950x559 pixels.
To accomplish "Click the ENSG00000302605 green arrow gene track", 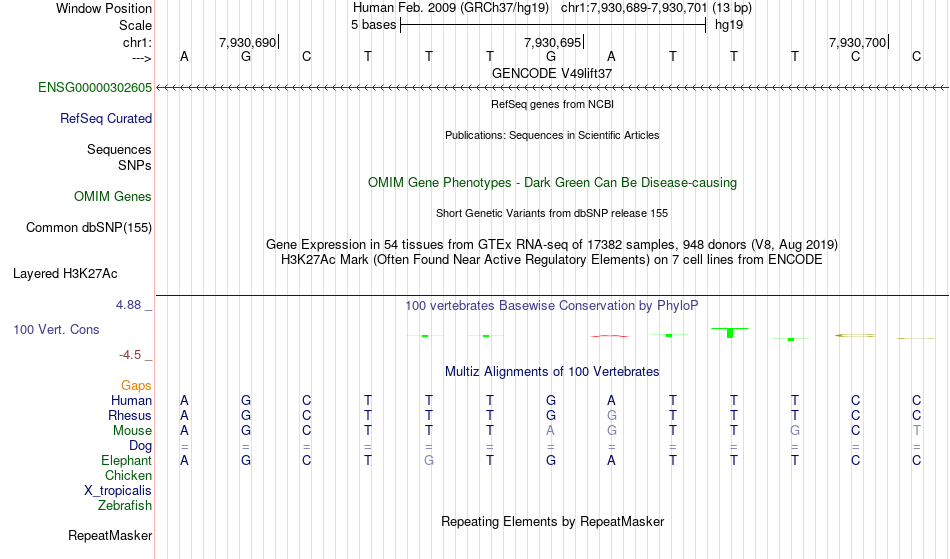I will pyautogui.click(x=552, y=88).
